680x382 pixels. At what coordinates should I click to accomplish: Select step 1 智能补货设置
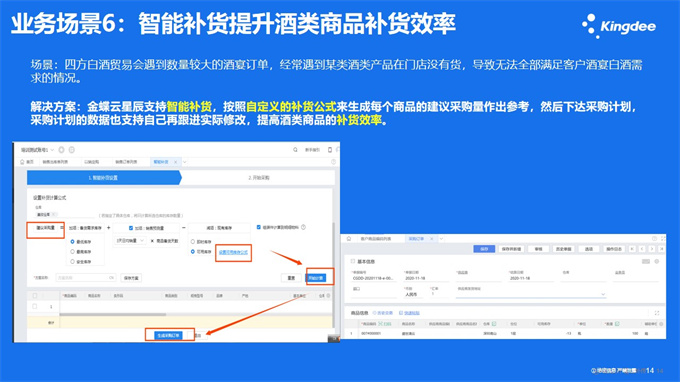104,178
